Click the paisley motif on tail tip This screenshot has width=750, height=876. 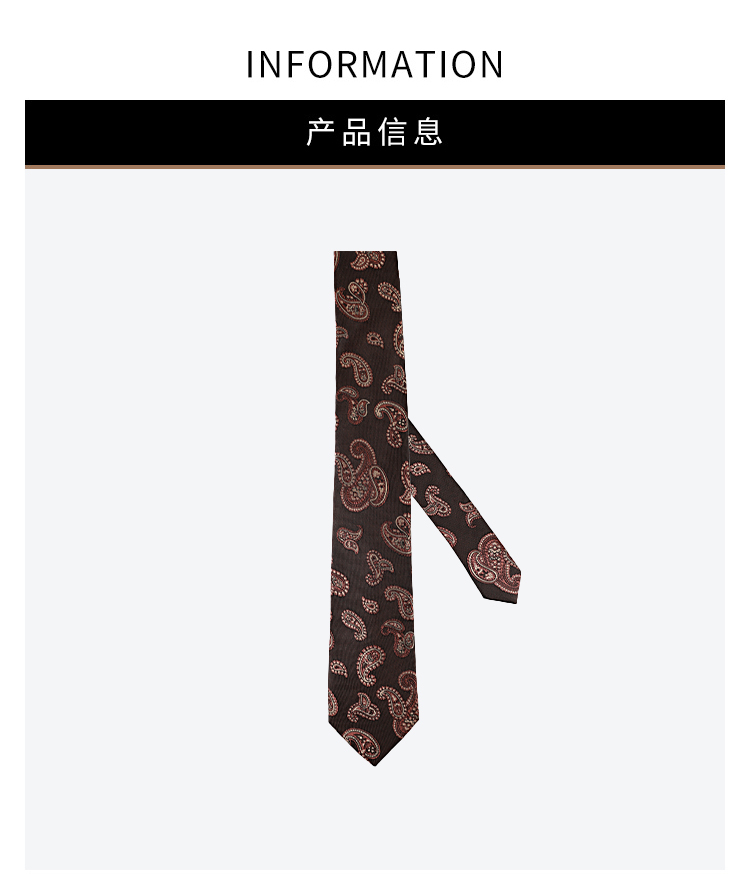(493, 559)
